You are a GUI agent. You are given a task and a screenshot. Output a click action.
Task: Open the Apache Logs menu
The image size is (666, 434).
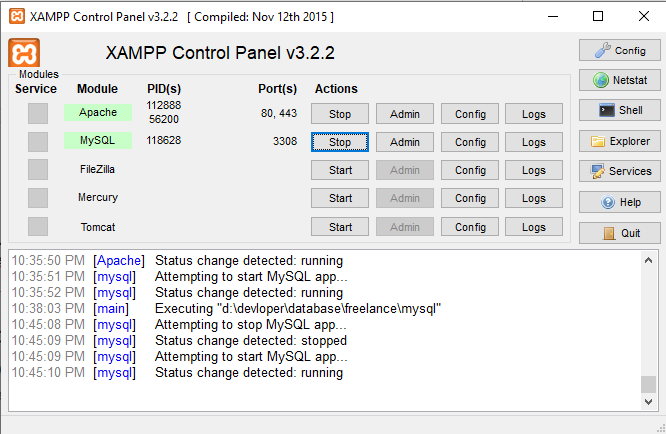click(534, 114)
